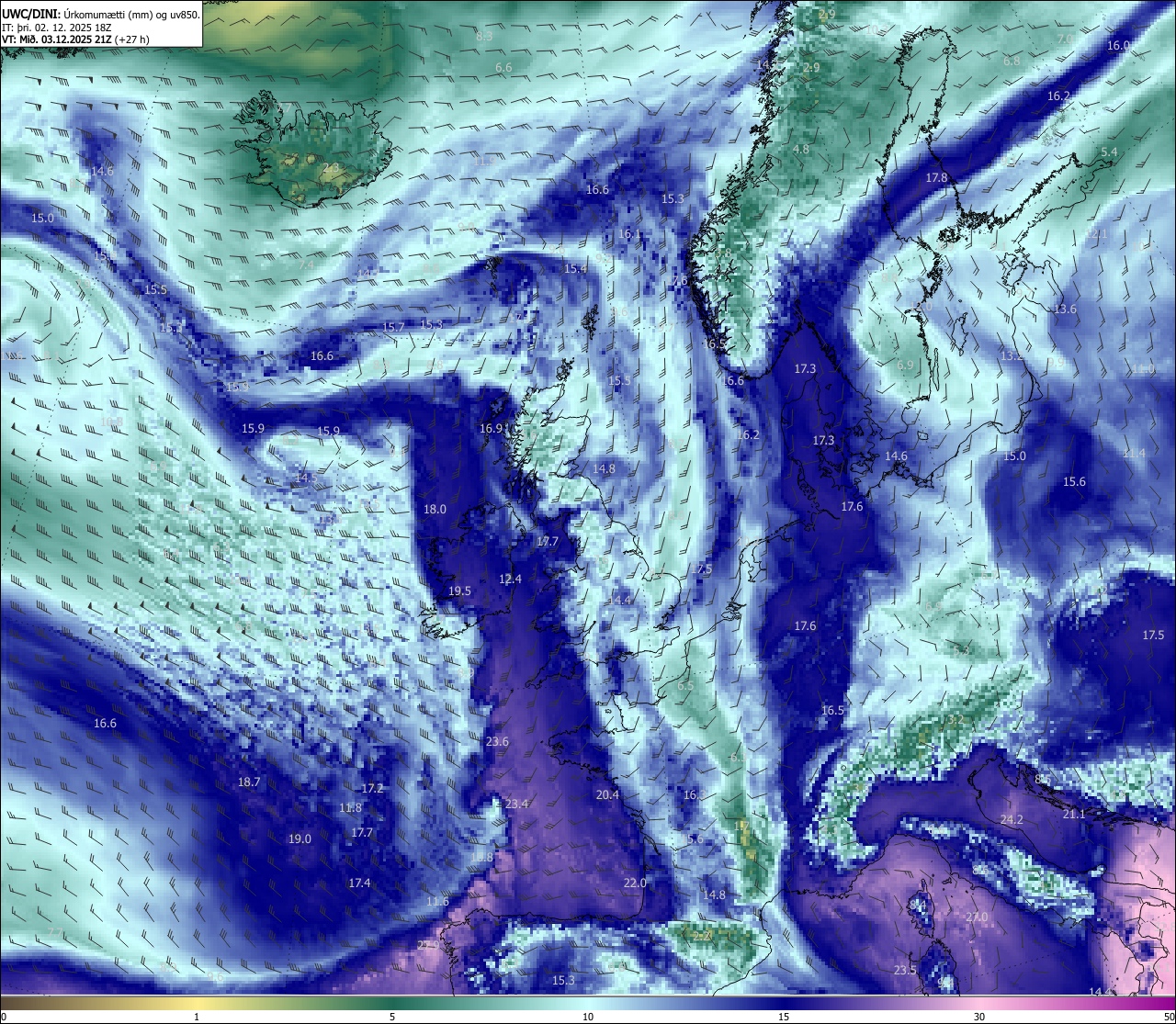
Task: Click the 17.4 value in the southern Atlantic area
Action: (359, 883)
